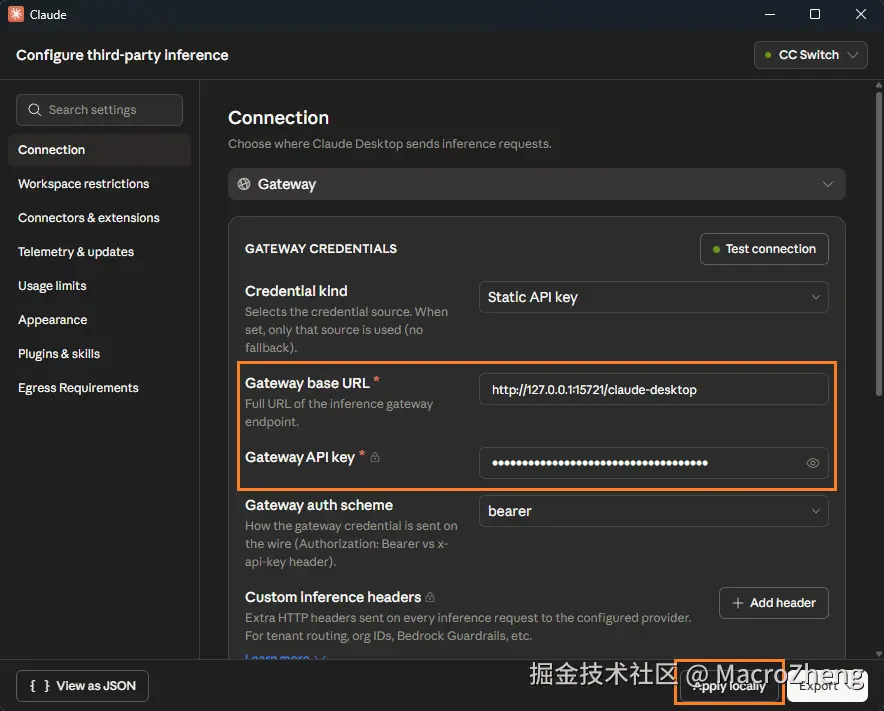Close the Claude window
Image resolution: width=884 pixels, height=711 pixels.
(x=860, y=14)
